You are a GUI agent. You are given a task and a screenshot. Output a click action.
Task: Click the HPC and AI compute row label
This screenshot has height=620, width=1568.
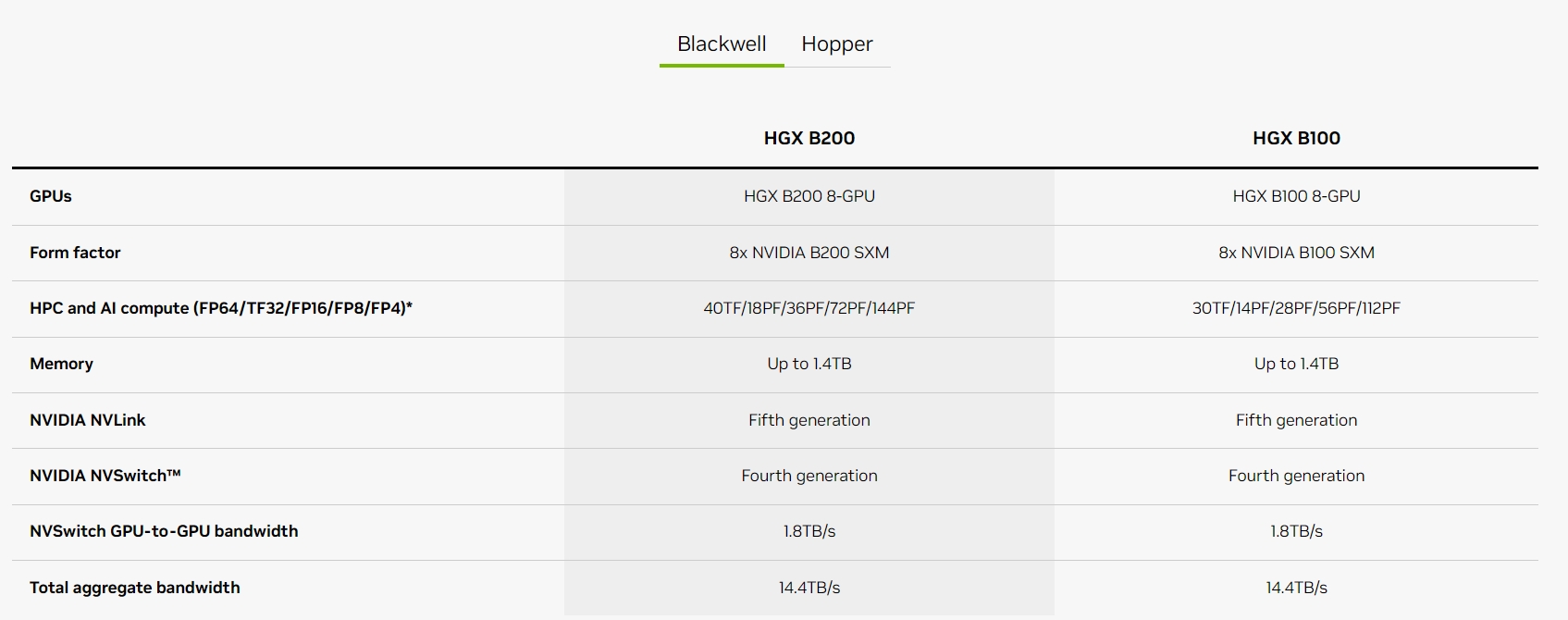tap(220, 308)
